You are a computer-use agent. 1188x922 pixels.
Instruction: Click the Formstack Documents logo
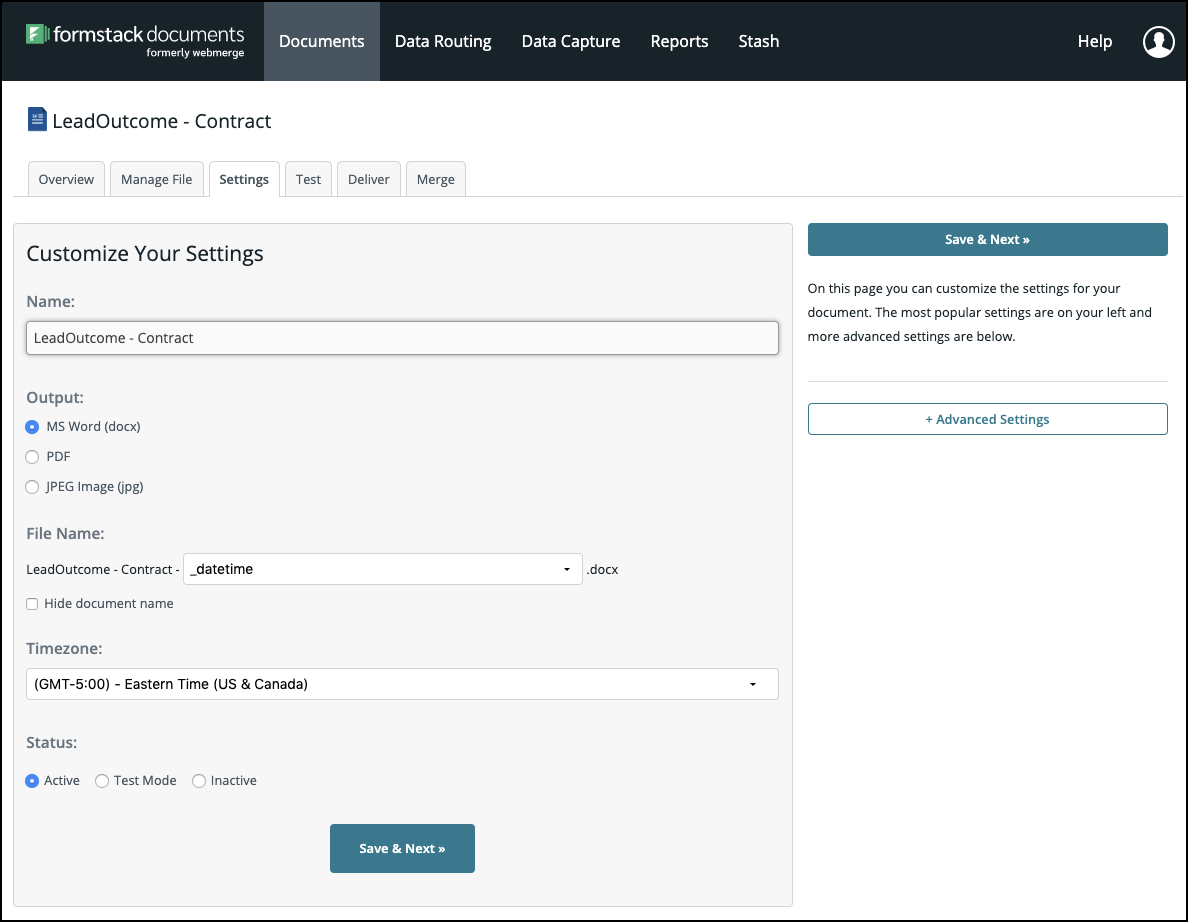135,40
